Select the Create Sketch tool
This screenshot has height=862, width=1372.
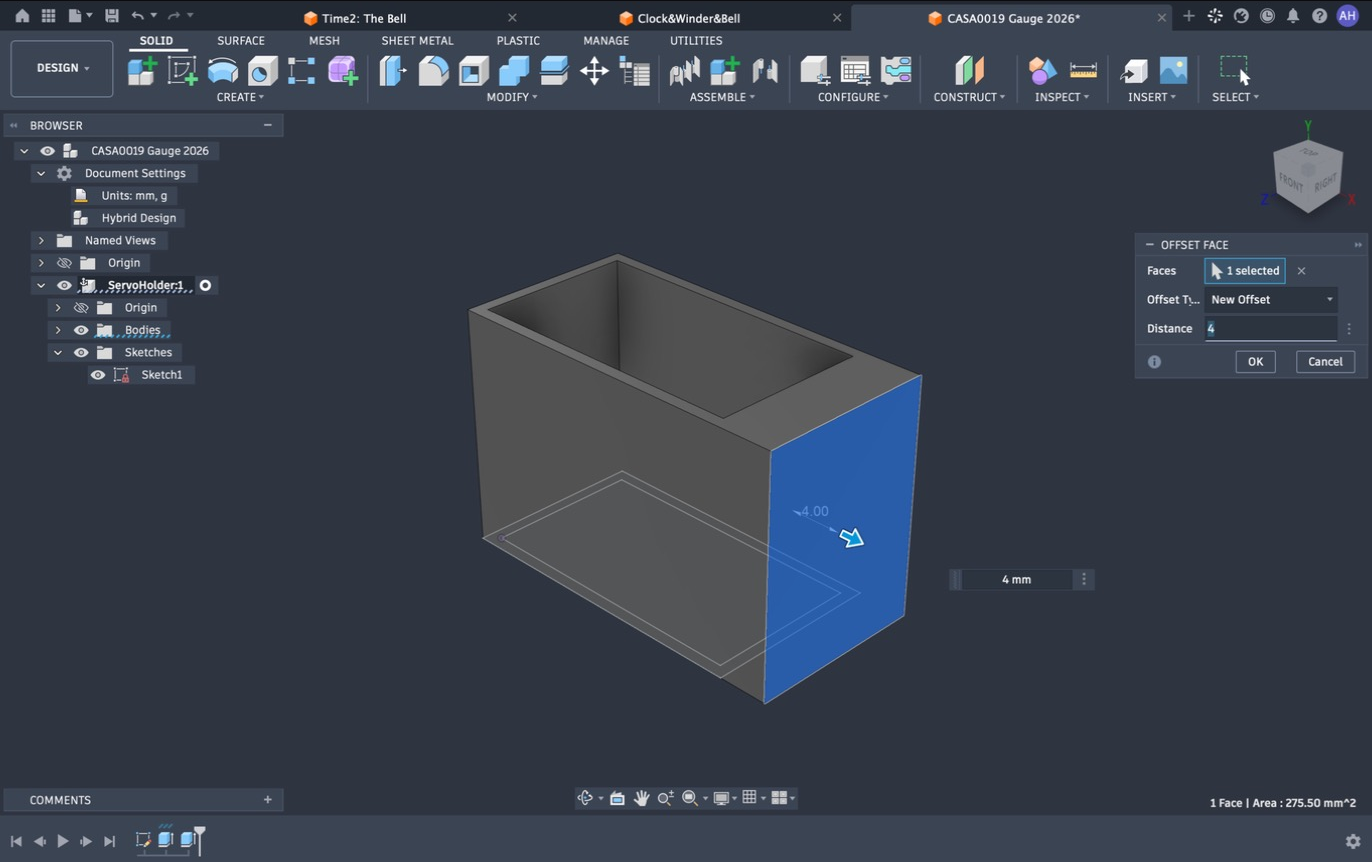pos(182,71)
